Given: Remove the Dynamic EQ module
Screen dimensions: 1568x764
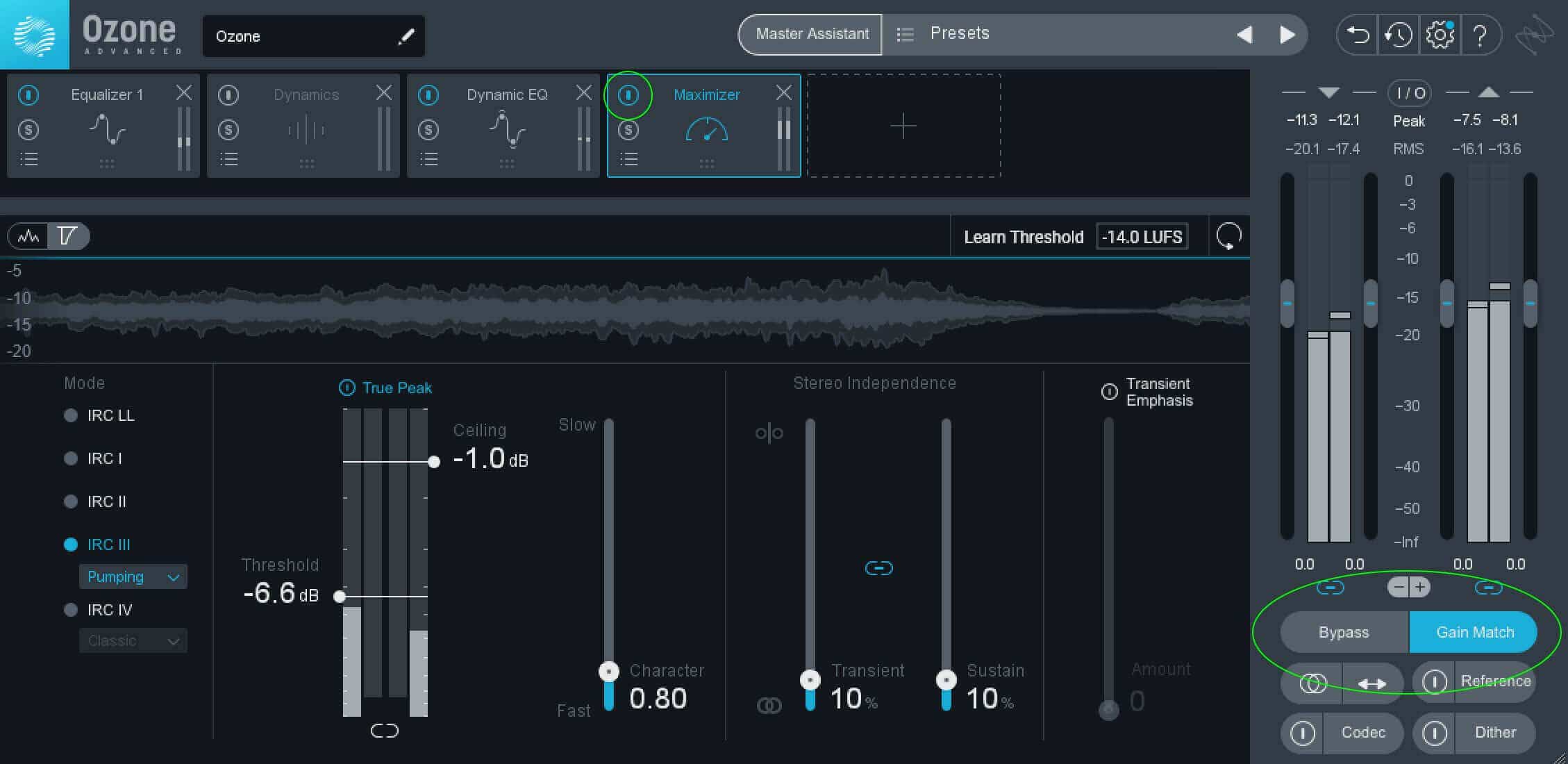Looking at the screenshot, I should (x=583, y=93).
